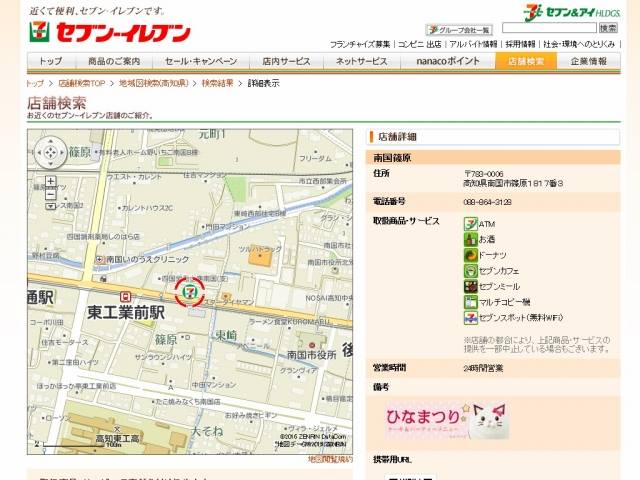Viewport: 640px width, 480px height.
Task: Click the phone number 088-864-3128
Action: (487, 202)
